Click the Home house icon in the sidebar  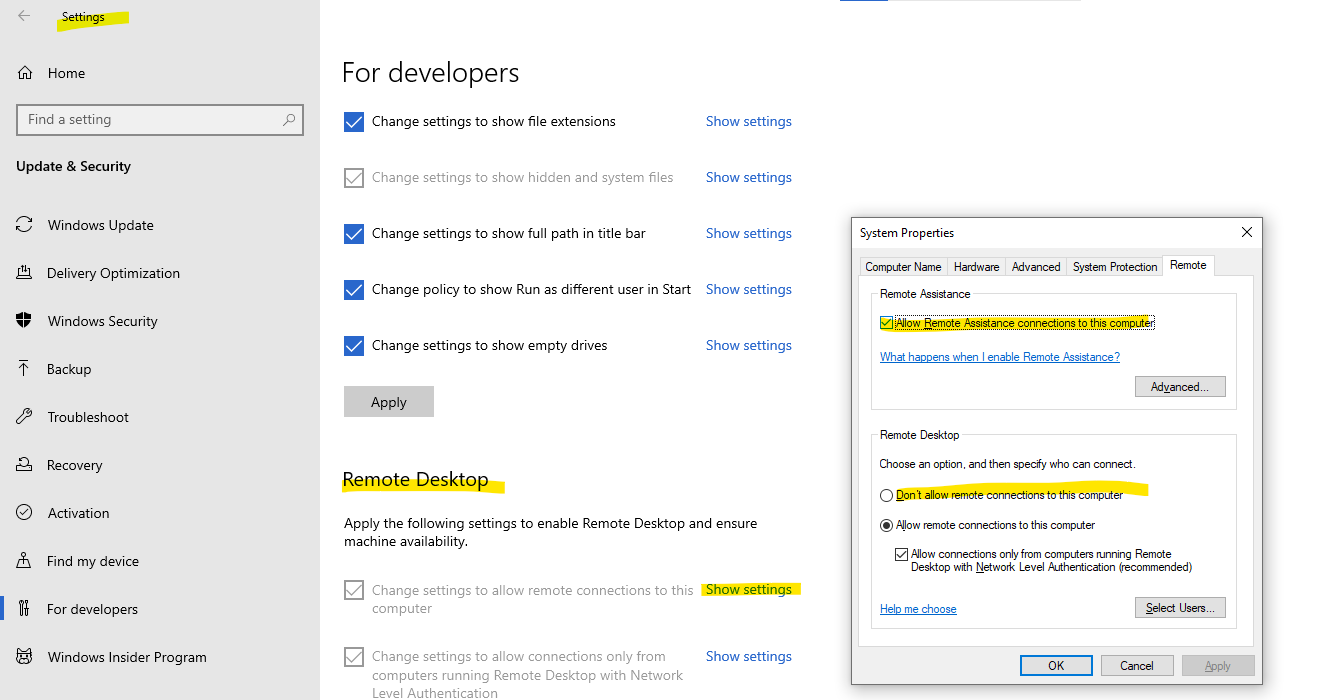(x=25, y=73)
